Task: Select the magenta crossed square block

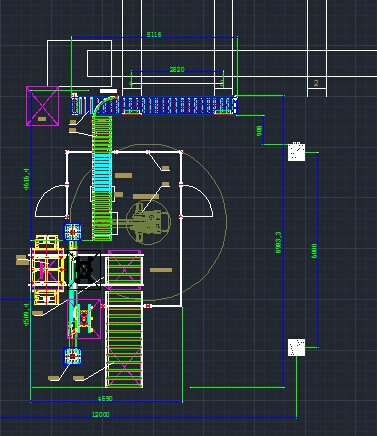Action: click(43, 106)
